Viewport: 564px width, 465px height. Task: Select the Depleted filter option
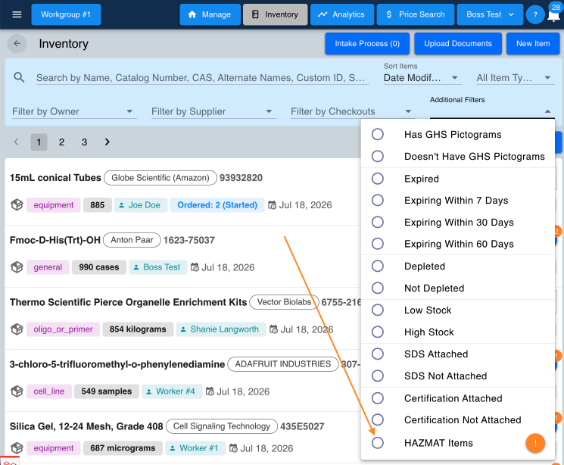tap(458, 266)
